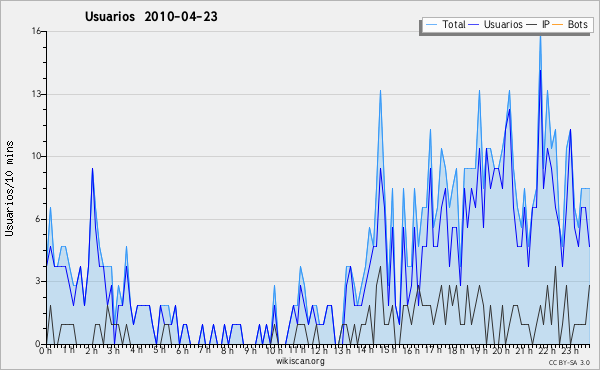Click the y-axis label 'Usuarios/10 mins'
The height and width of the screenshot is (370, 600).
9,188
